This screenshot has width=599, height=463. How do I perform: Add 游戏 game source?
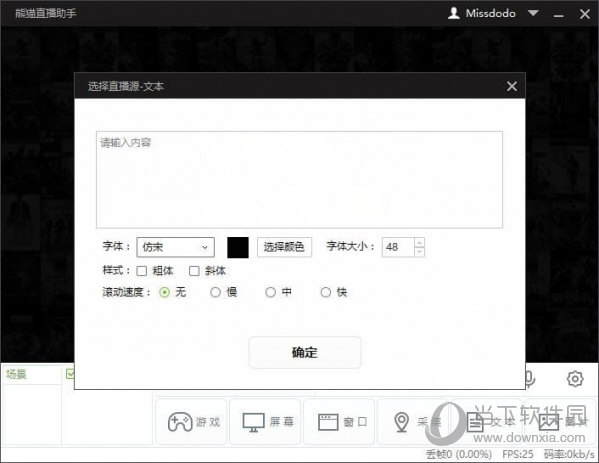[x=192, y=422]
